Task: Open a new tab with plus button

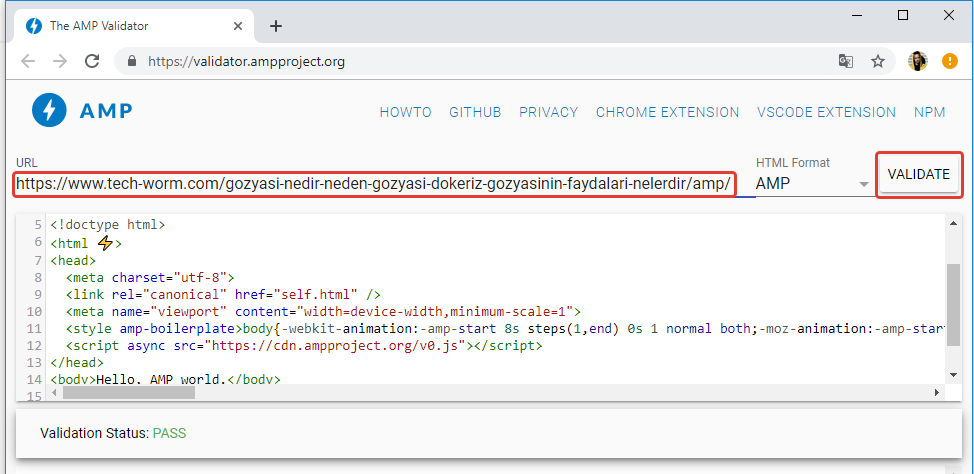Action: 276,26
